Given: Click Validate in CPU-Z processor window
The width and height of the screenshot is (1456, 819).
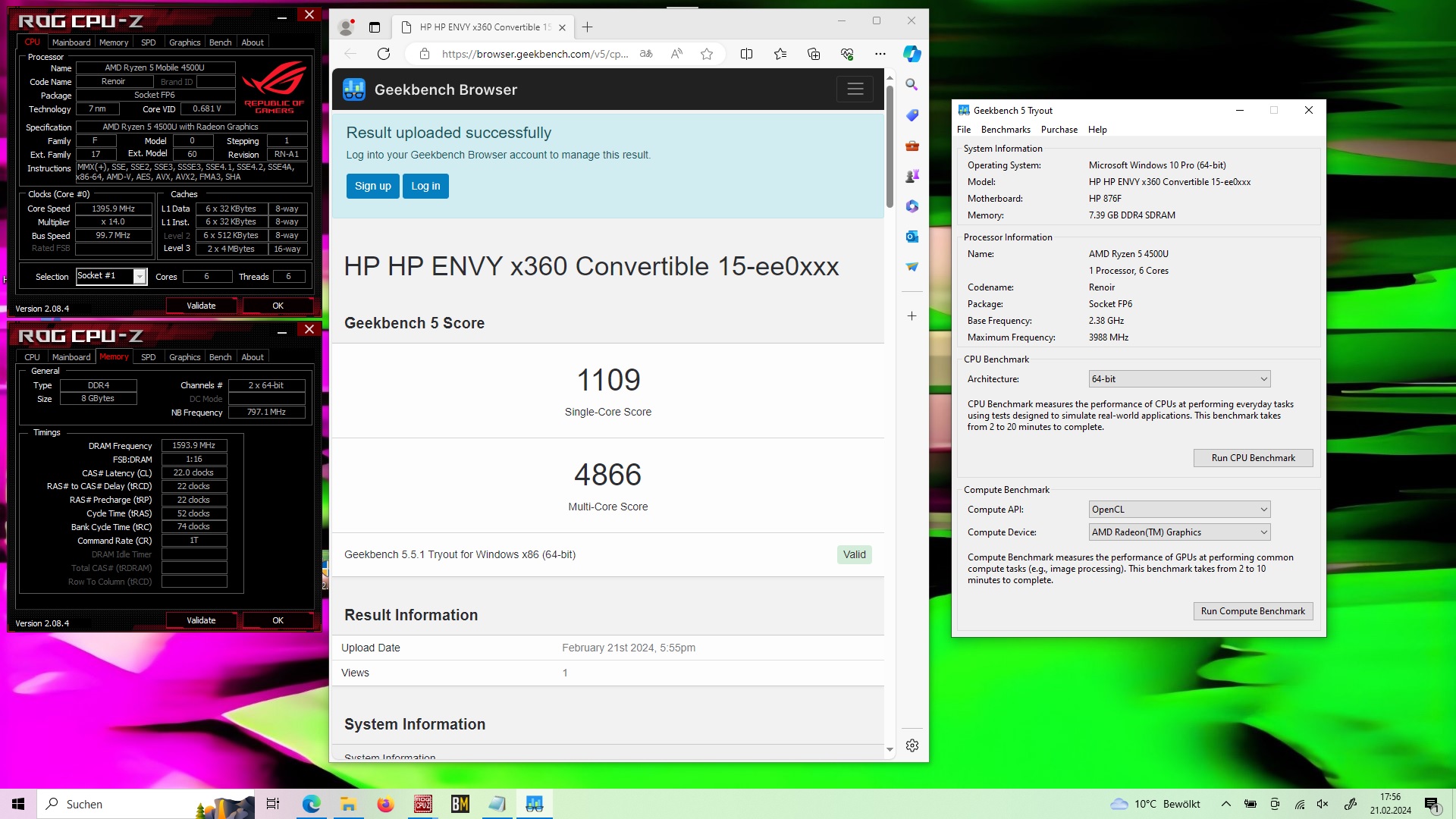Looking at the screenshot, I should [x=201, y=306].
